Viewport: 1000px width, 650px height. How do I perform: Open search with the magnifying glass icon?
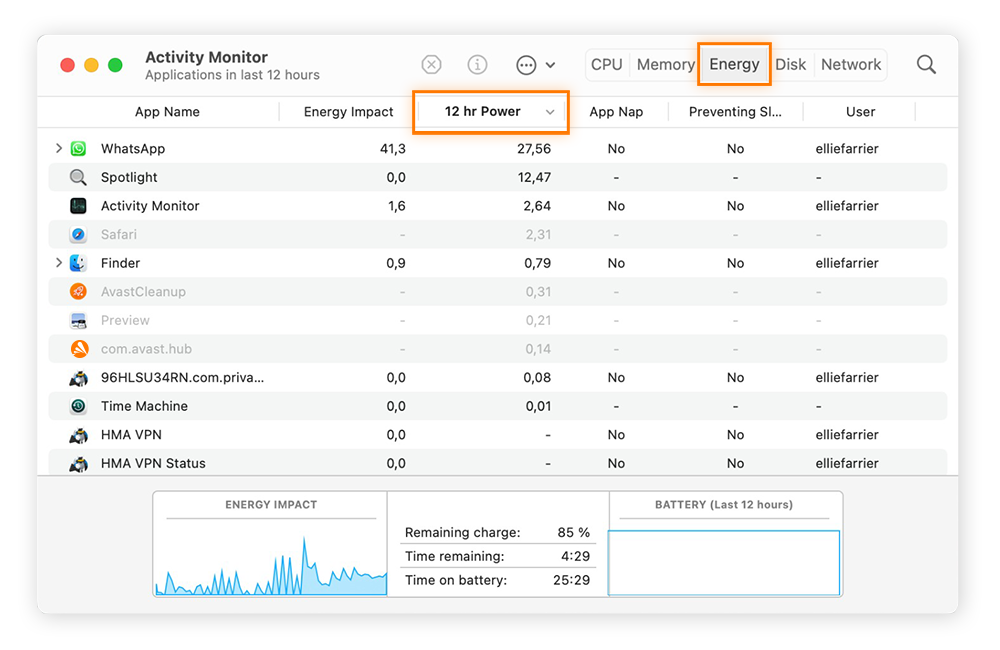coord(925,64)
